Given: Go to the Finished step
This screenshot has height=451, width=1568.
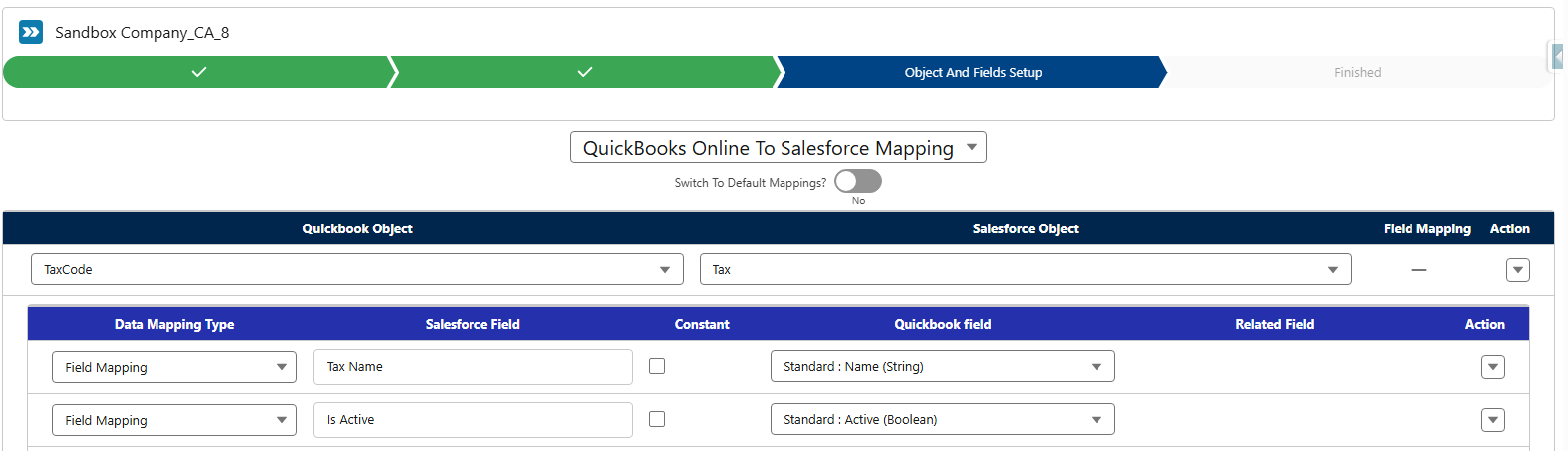Looking at the screenshot, I should click(x=1357, y=72).
